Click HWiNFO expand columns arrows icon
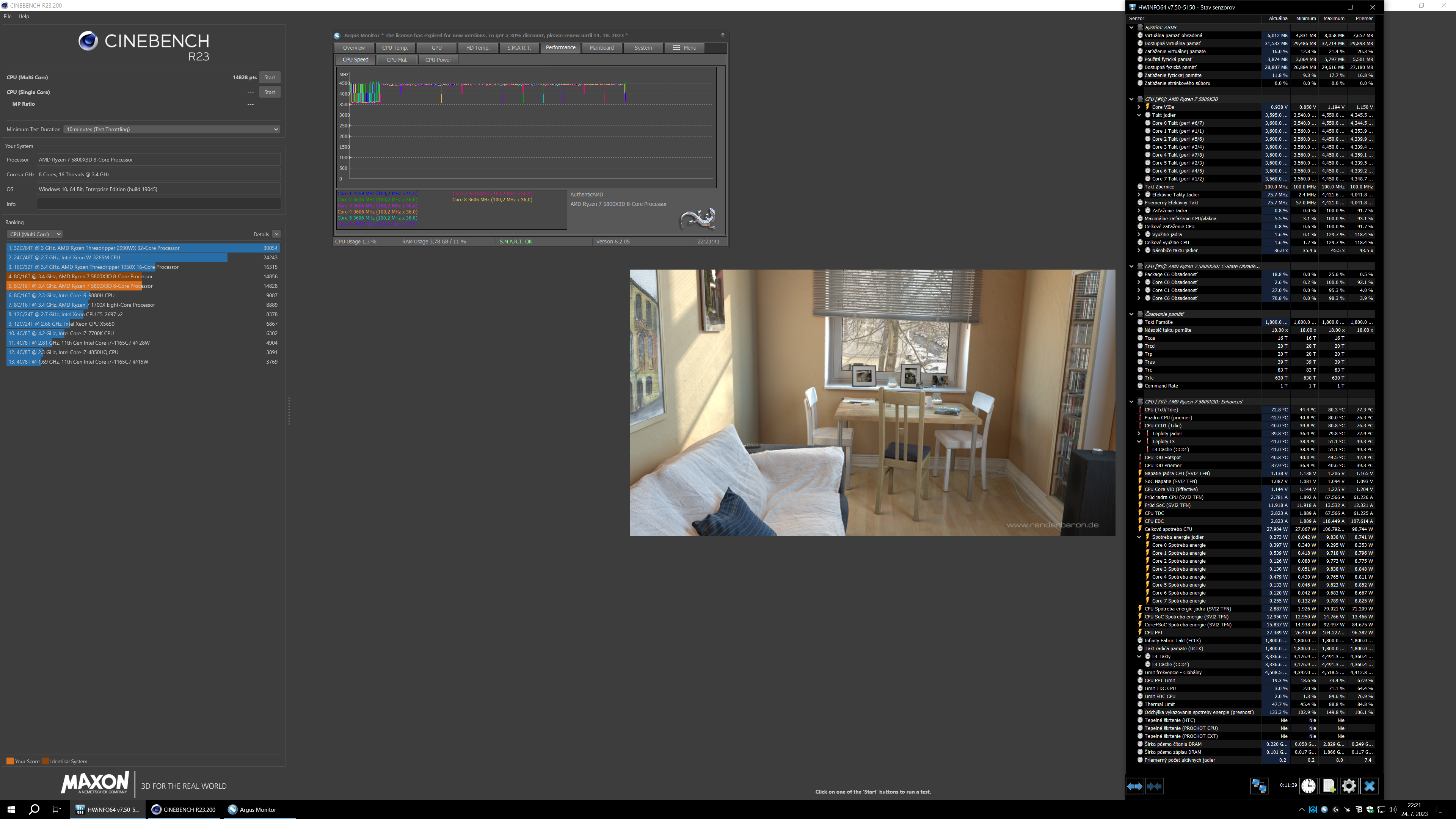This screenshot has height=819, width=1456. pyautogui.click(x=1134, y=786)
